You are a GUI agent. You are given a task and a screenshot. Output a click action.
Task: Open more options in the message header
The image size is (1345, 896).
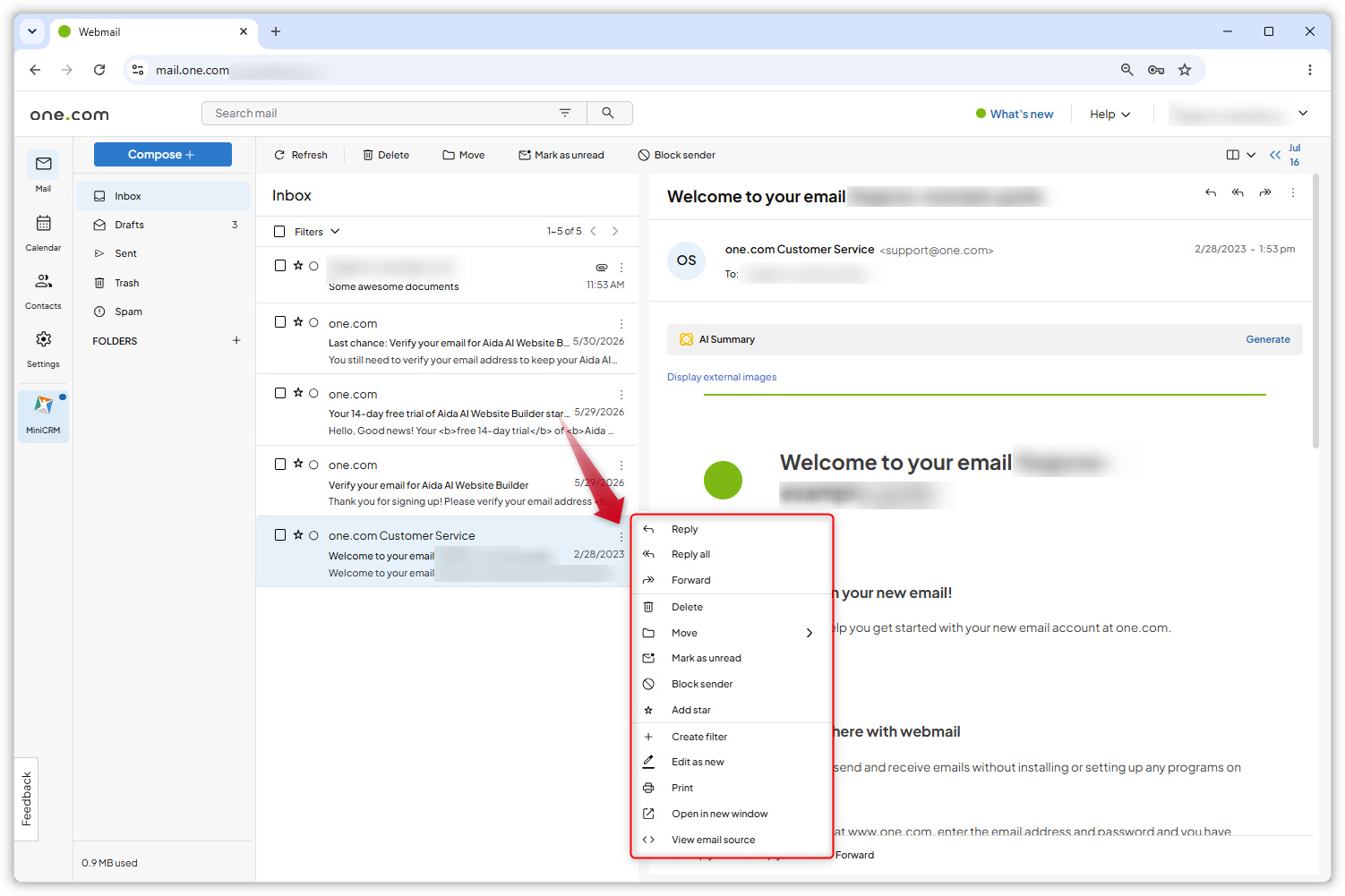[x=1293, y=192]
